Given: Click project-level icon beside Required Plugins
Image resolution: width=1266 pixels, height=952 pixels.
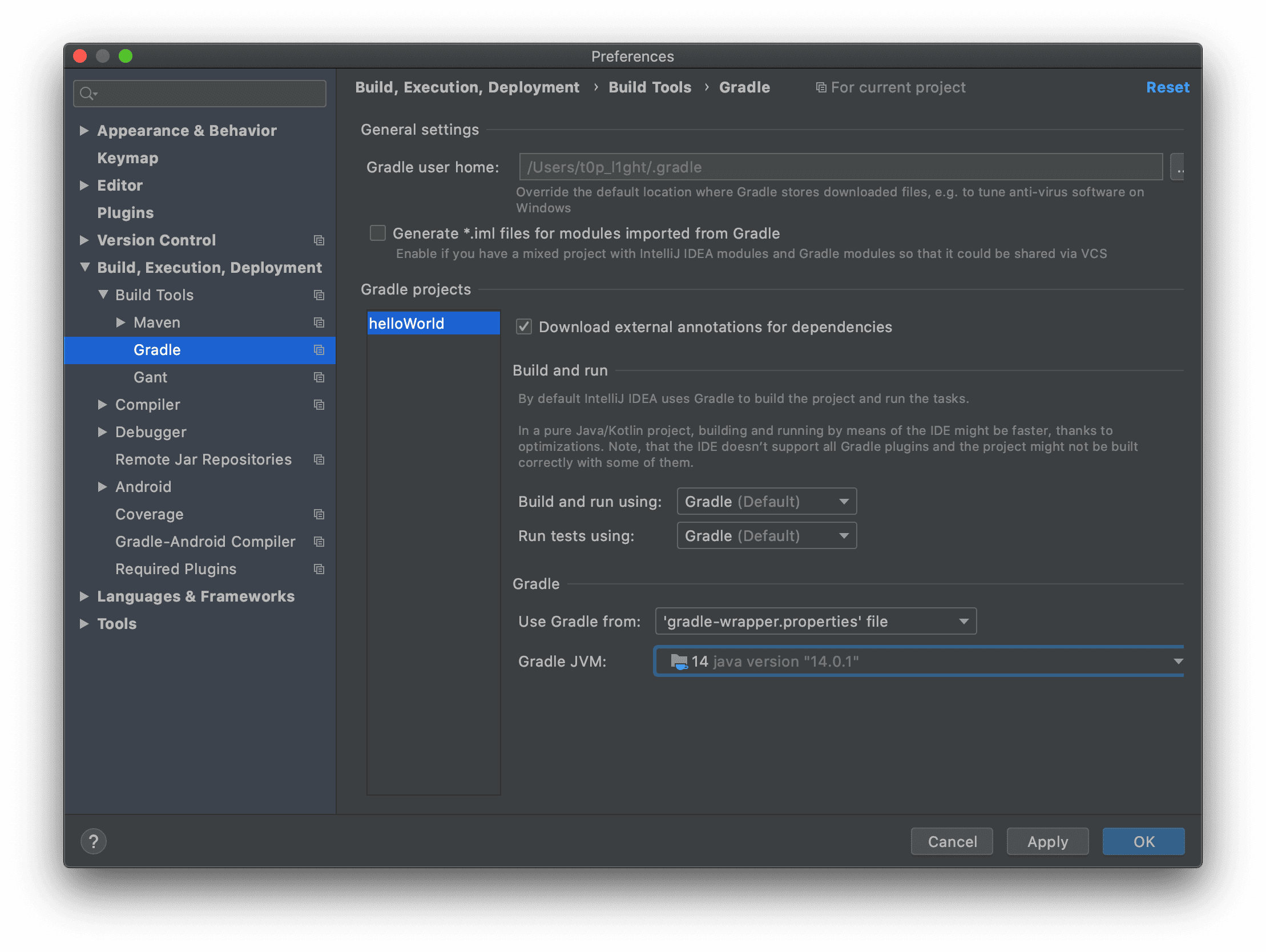Looking at the screenshot, I should pos(319,569).
